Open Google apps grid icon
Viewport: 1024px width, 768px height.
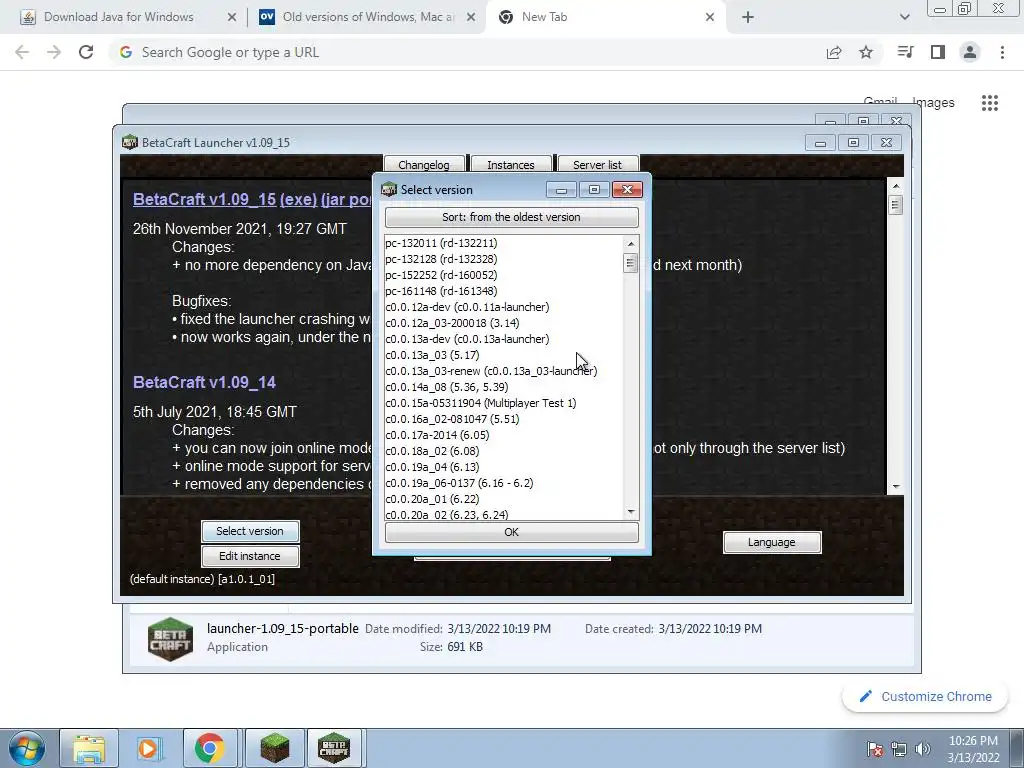click(x=990, y=103)
